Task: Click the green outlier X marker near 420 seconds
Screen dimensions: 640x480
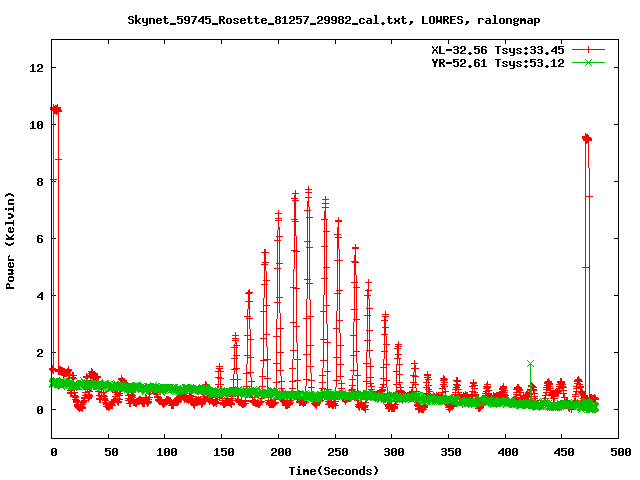Action: (530, 363)
